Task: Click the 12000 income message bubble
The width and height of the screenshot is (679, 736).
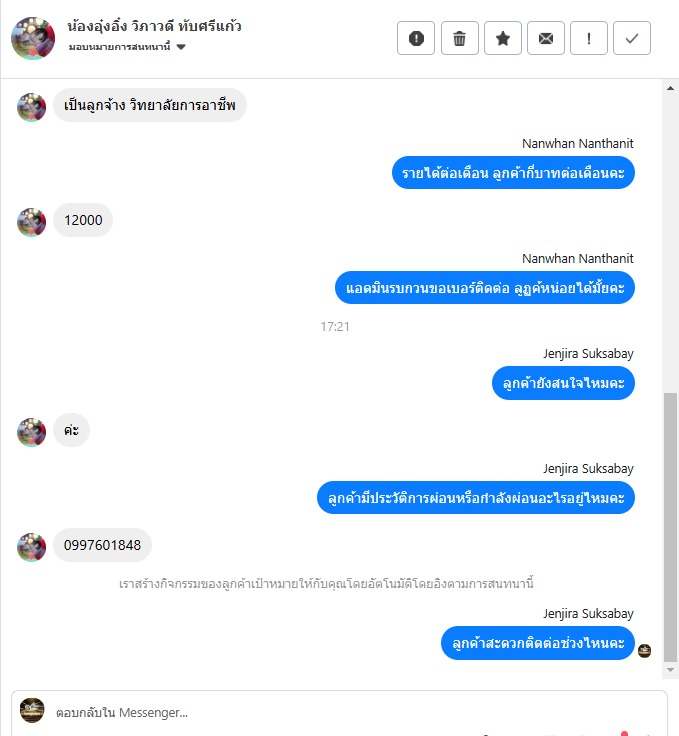Action: pyautogui.click(x=83, y=220)
